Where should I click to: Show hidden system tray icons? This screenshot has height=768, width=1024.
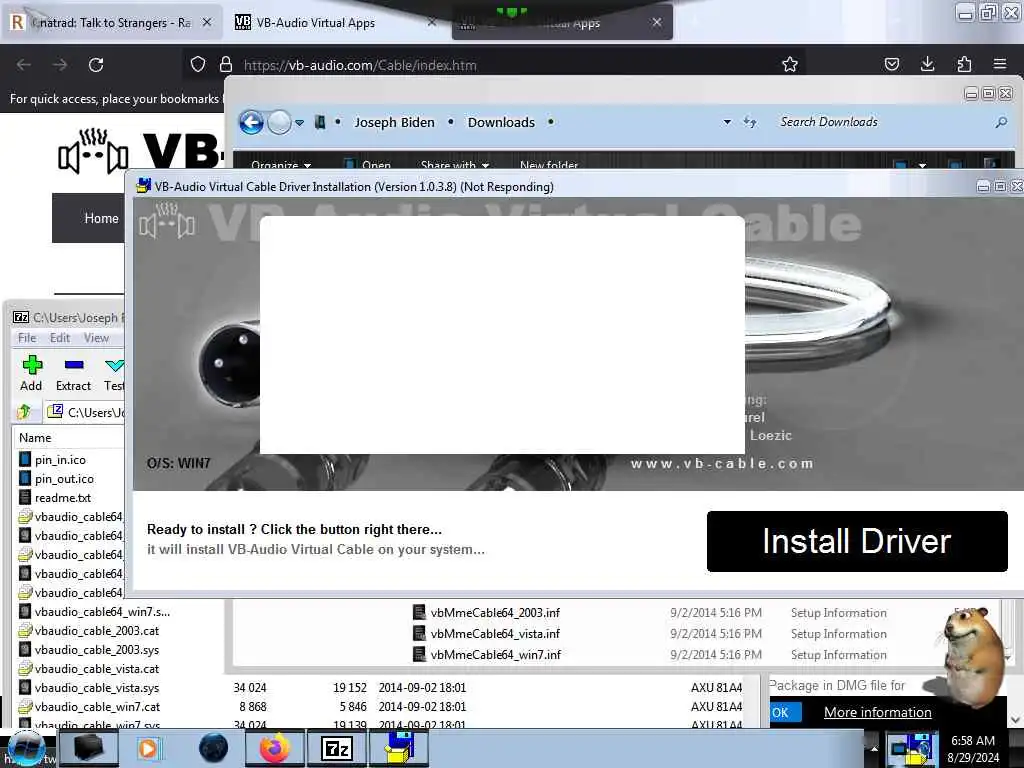point(874,748)
